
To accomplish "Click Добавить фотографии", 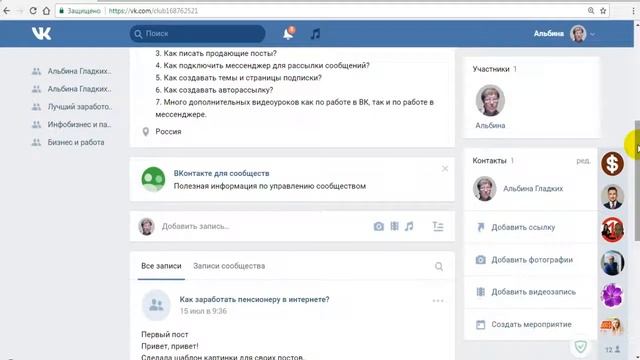I will pyautogui.click(x=532, y=260).
